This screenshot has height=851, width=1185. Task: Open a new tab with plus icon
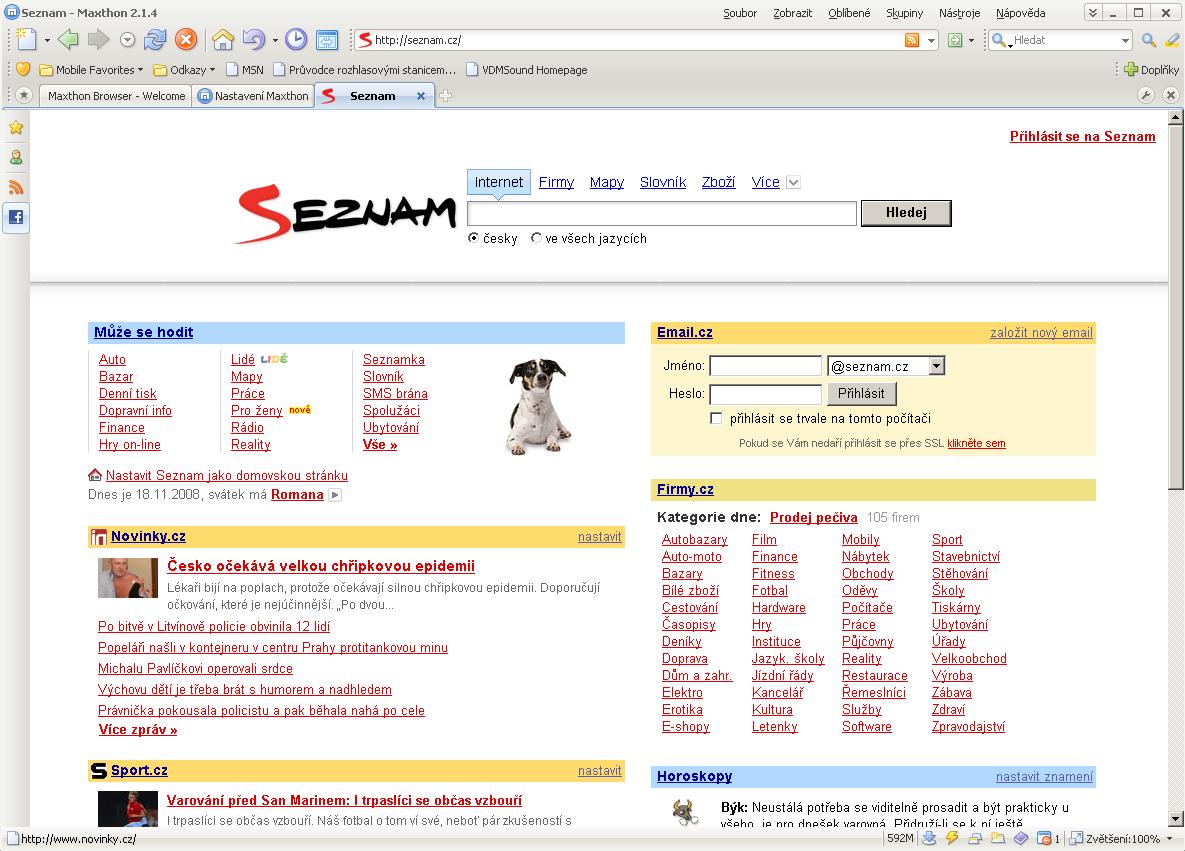point(446,96)
